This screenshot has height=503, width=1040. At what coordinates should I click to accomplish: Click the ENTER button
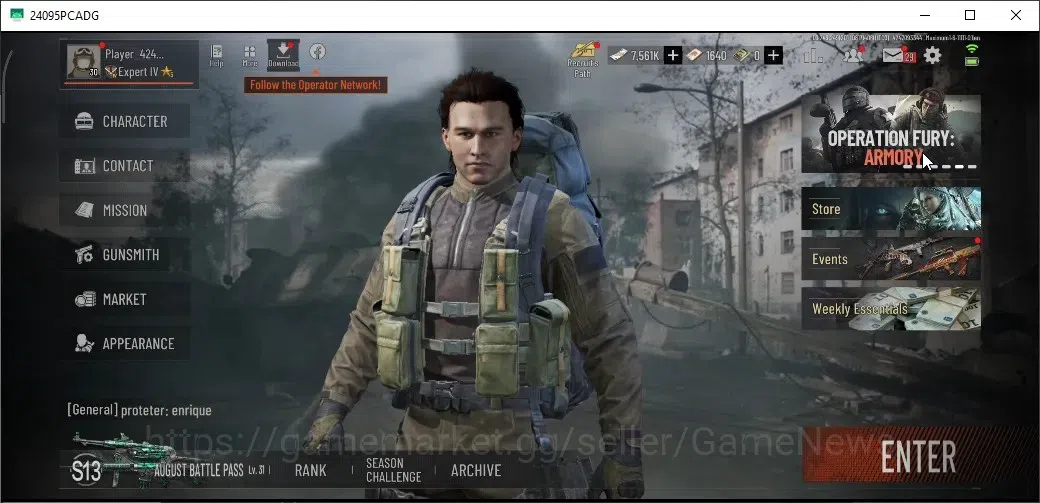920,455
